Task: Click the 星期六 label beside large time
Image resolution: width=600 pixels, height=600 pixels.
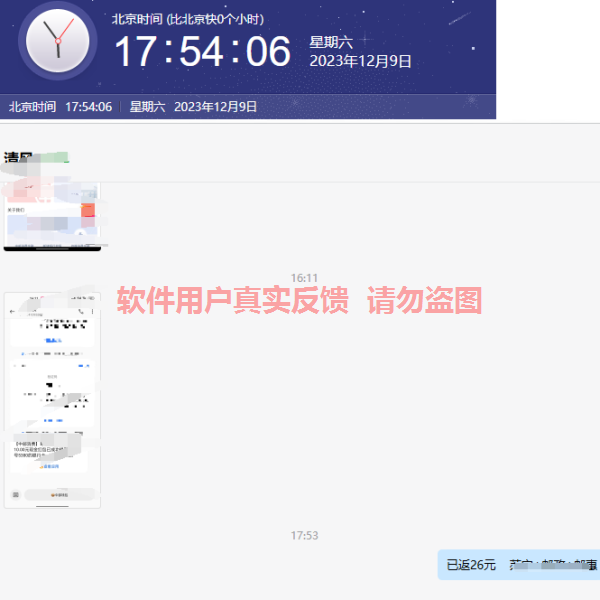Action: (330, 42)
